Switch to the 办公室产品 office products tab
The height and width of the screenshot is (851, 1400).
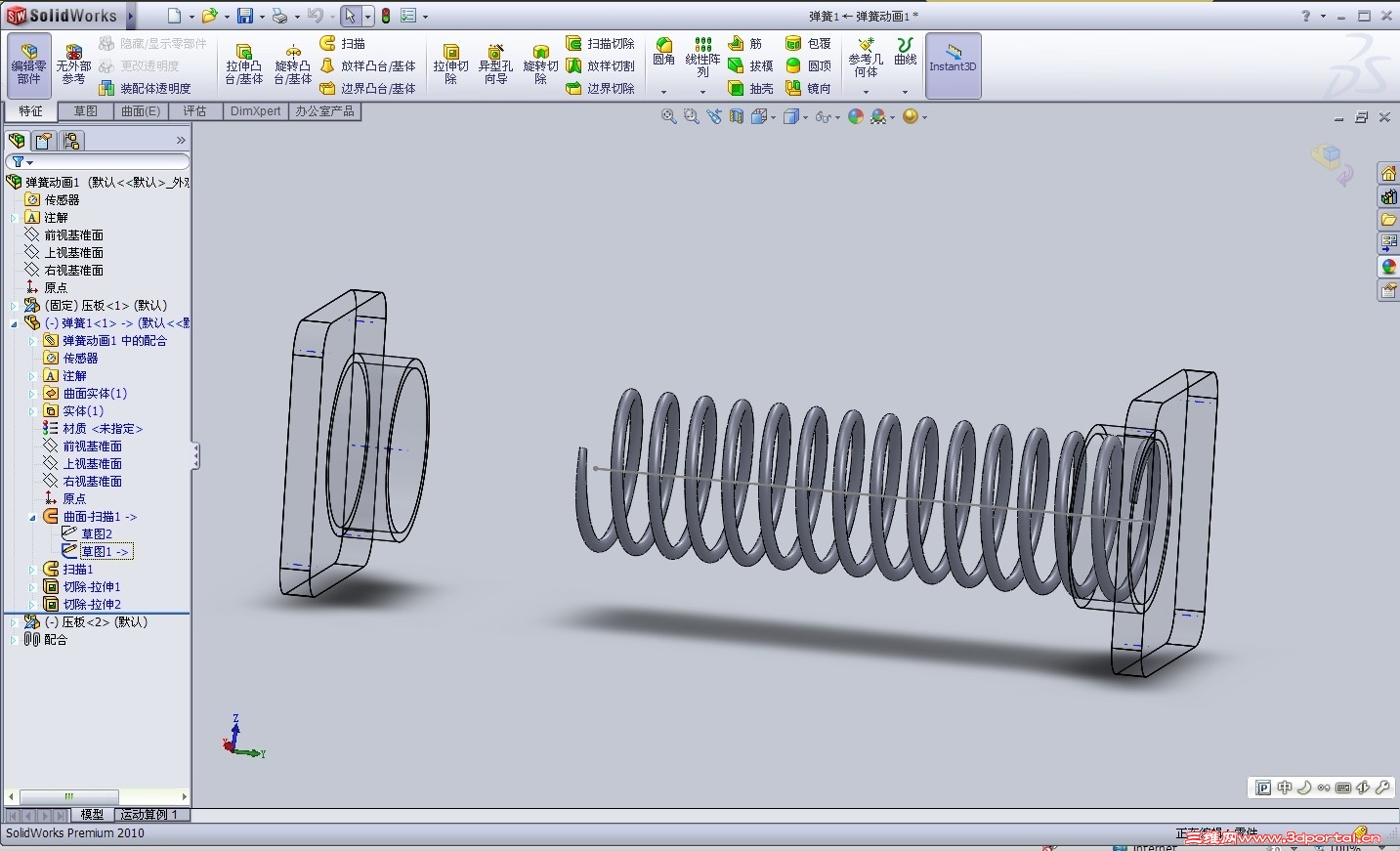pos(325,111)
